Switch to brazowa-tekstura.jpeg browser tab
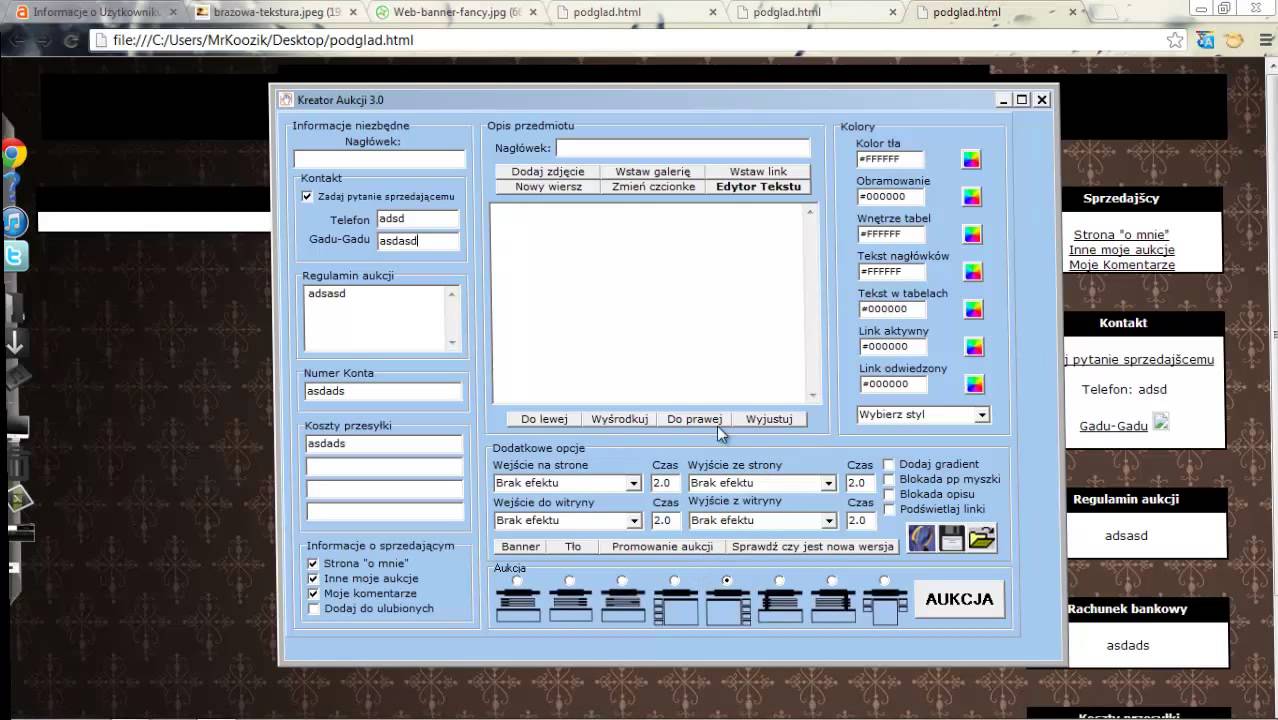Screen dimensions: 1278x720 click(277, 12)
